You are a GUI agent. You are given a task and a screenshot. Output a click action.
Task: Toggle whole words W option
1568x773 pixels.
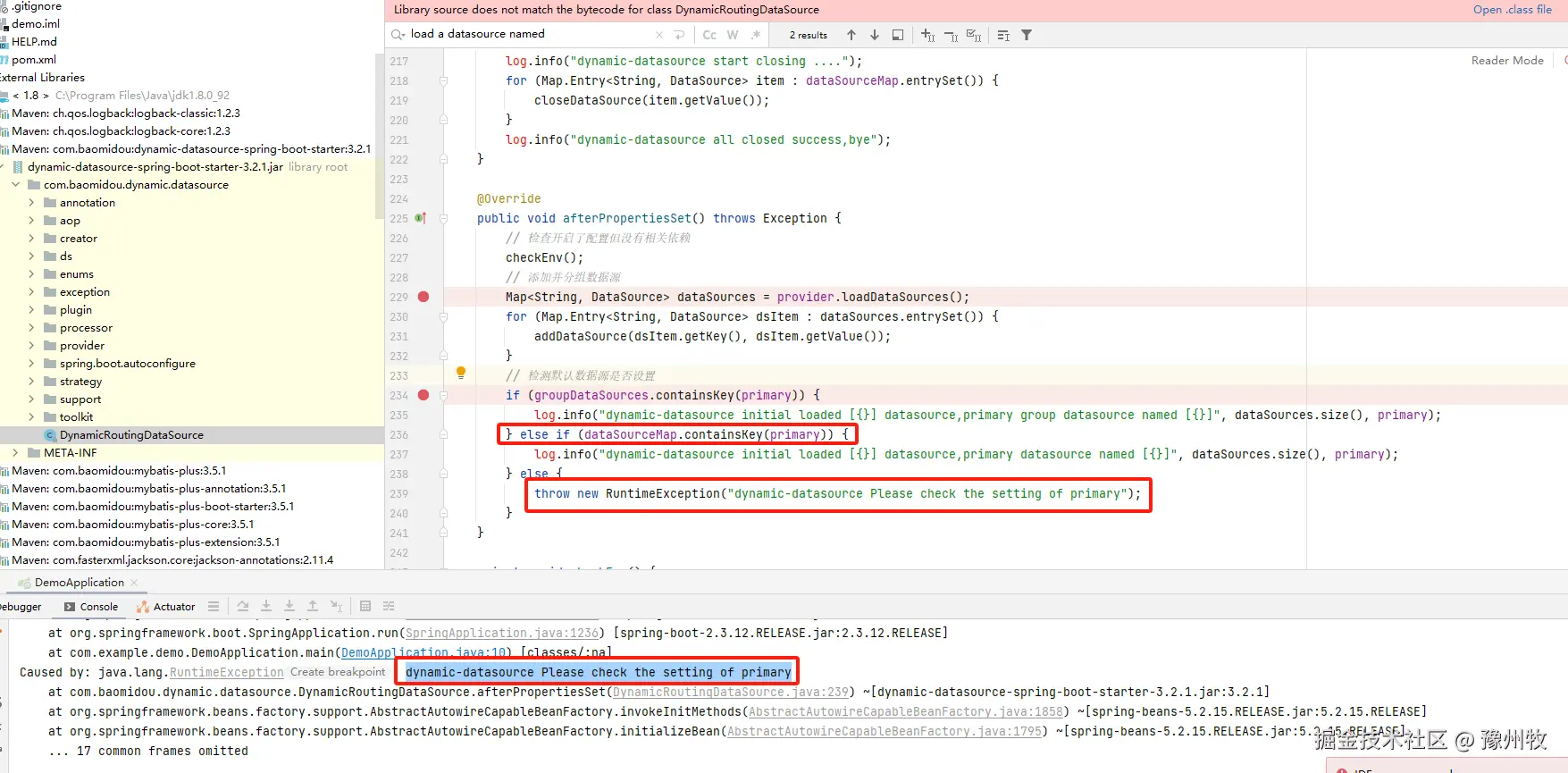[x=733, y=35]
